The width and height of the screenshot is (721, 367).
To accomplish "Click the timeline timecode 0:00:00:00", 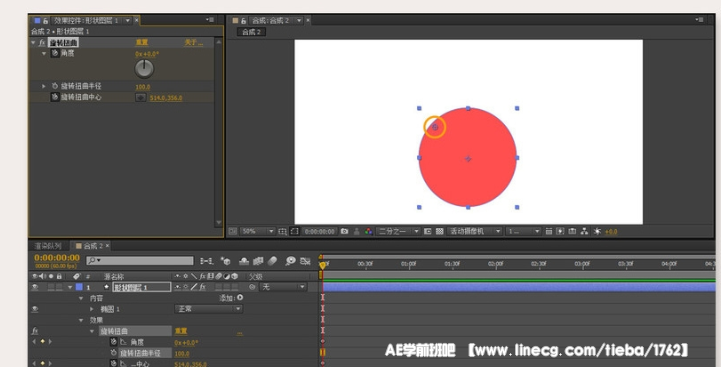I will (x=57, y=258).
